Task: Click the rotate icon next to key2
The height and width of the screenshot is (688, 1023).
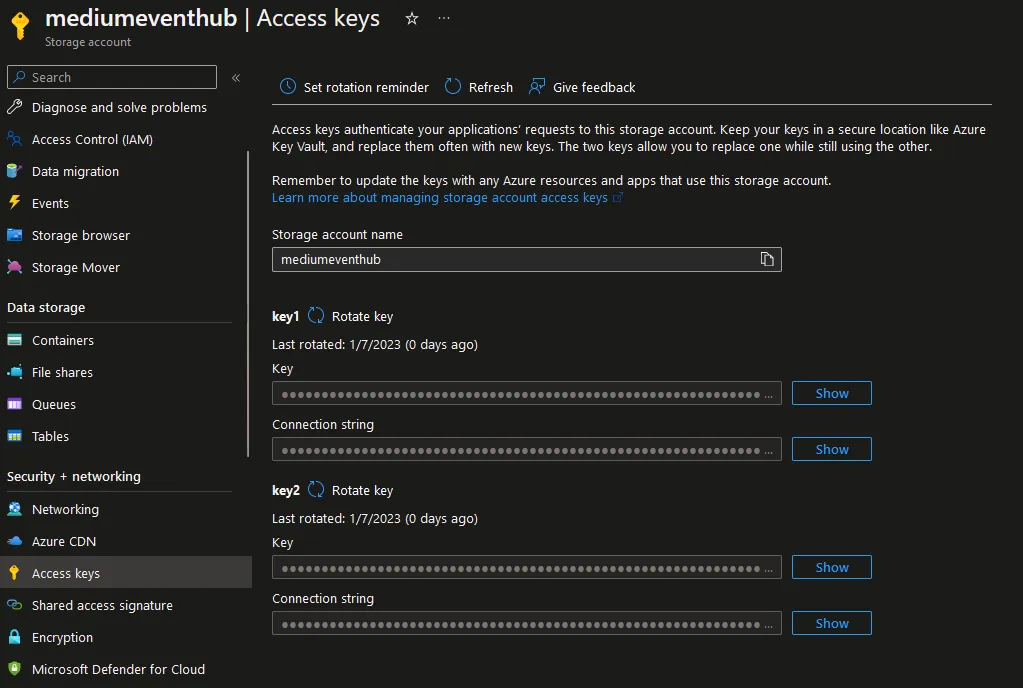Action: (x=316, y=490)
